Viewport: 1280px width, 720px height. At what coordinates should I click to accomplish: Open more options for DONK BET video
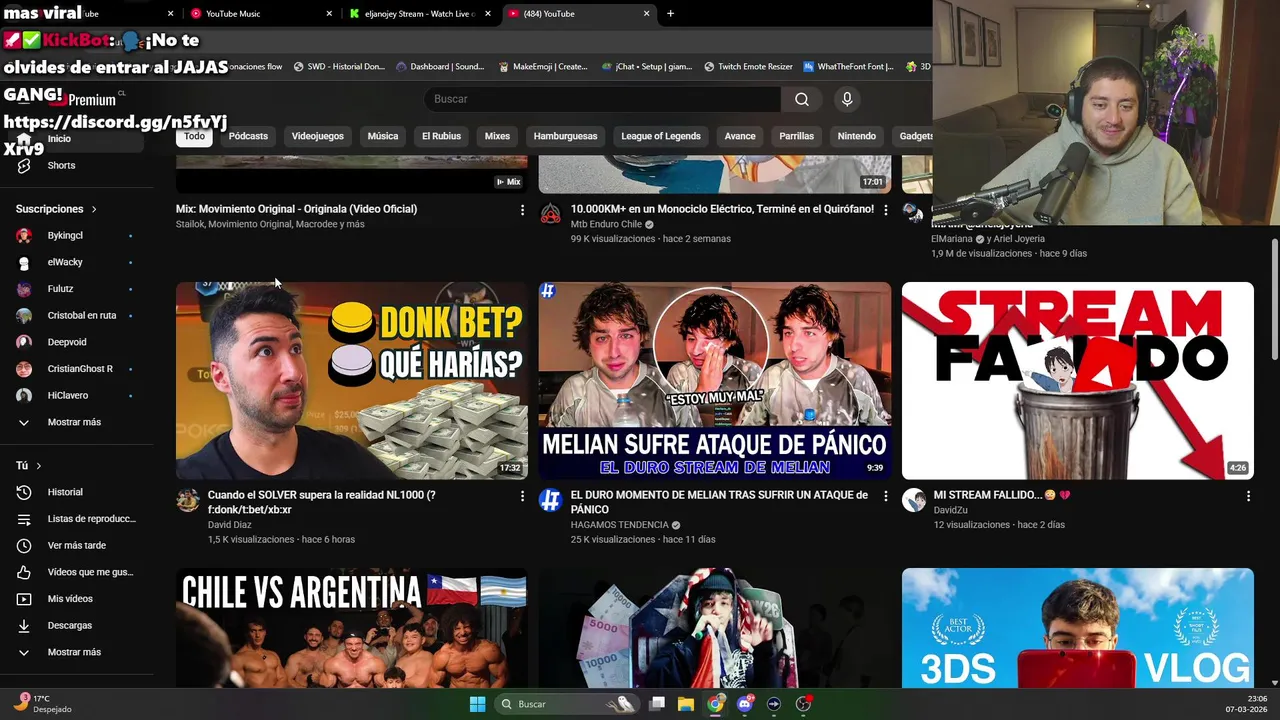522,496
